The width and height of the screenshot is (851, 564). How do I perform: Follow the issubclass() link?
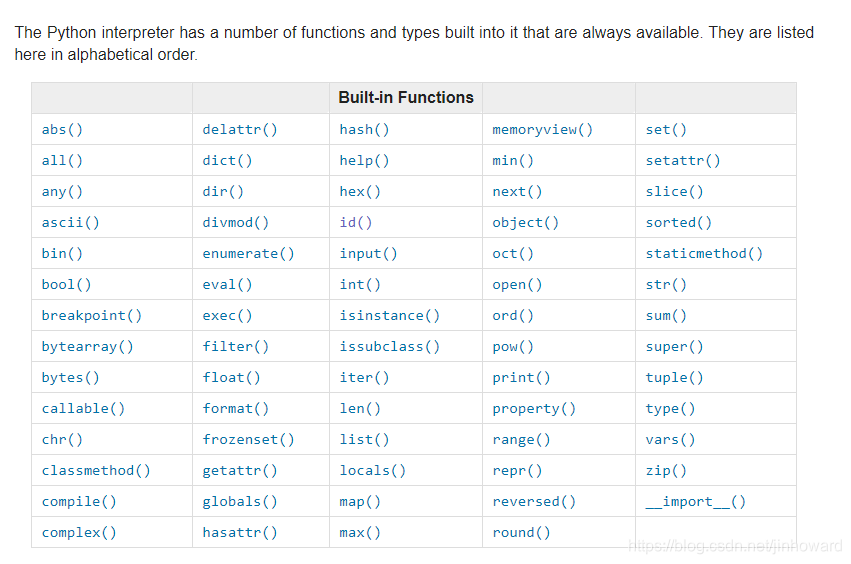coord(390,346)
